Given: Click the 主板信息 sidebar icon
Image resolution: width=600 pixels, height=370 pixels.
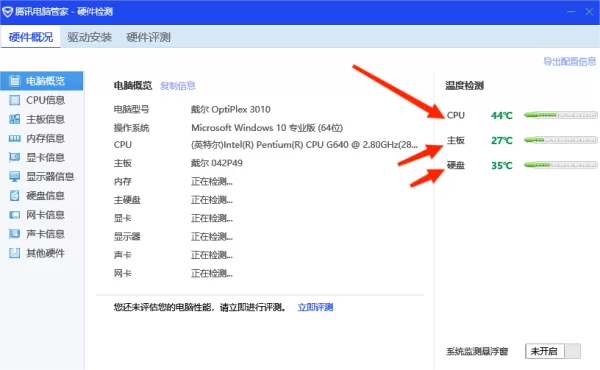Looking at the screenshot, I should [x=15, y=119].
